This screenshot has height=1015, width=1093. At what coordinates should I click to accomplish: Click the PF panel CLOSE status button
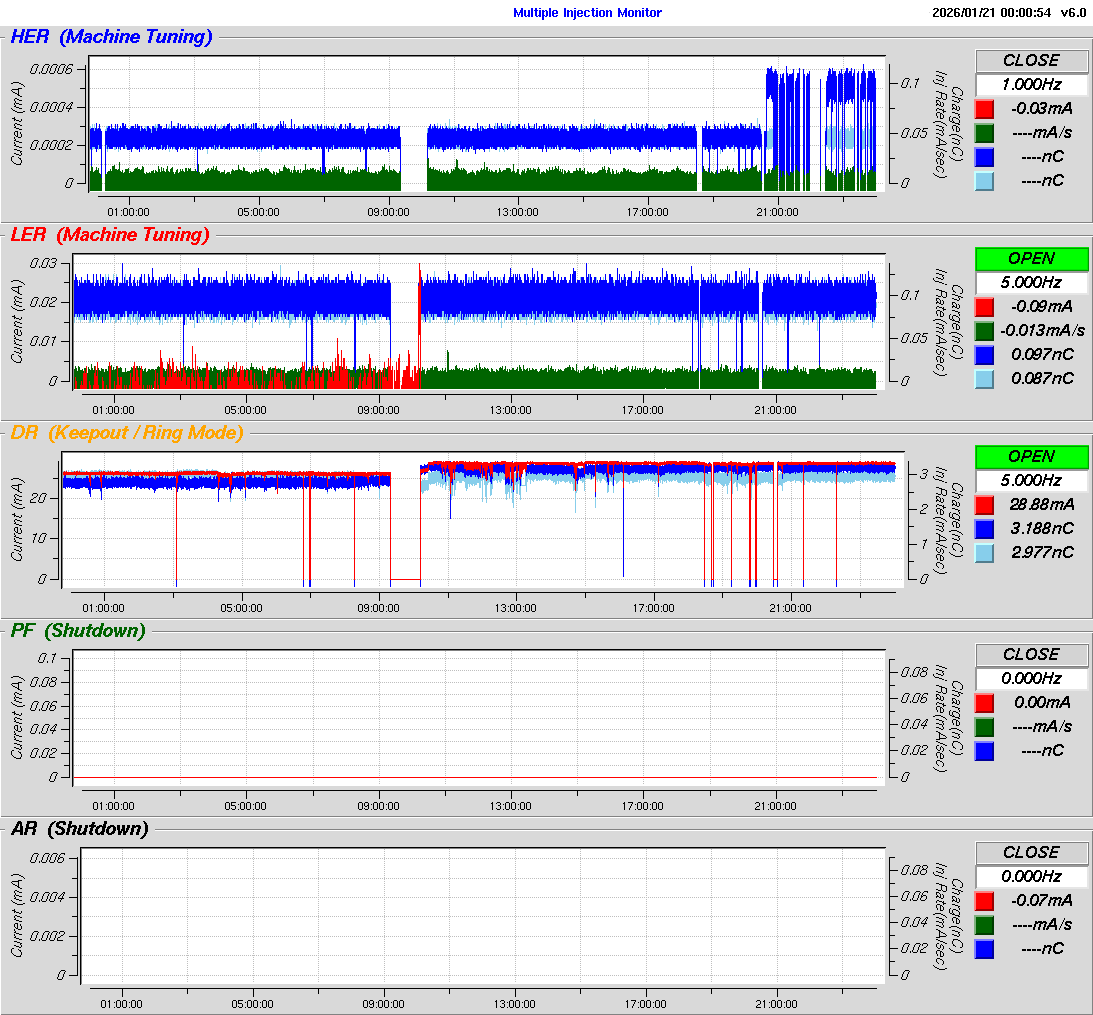[x=1031, y=654]
